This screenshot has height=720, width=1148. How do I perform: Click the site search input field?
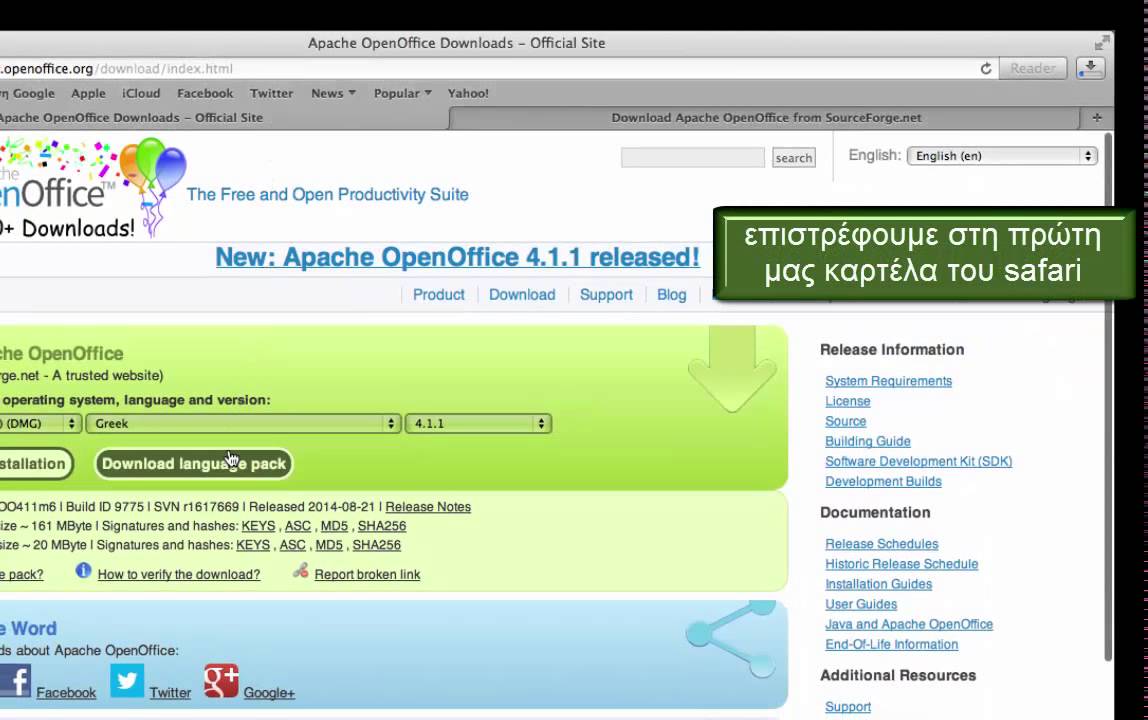[693, 157]
